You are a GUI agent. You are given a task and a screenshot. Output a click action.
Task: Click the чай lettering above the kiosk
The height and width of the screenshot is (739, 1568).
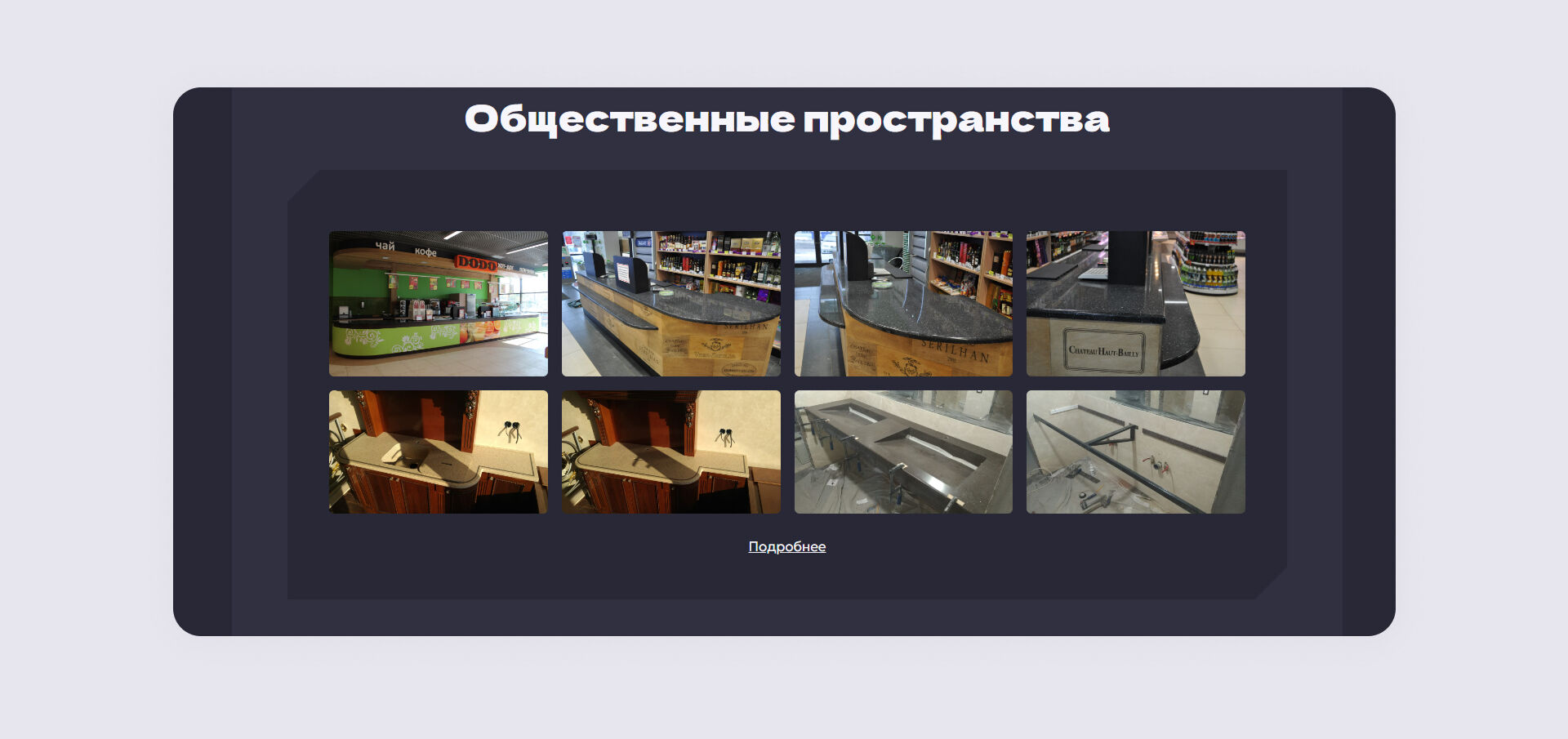tap(385, 245)
